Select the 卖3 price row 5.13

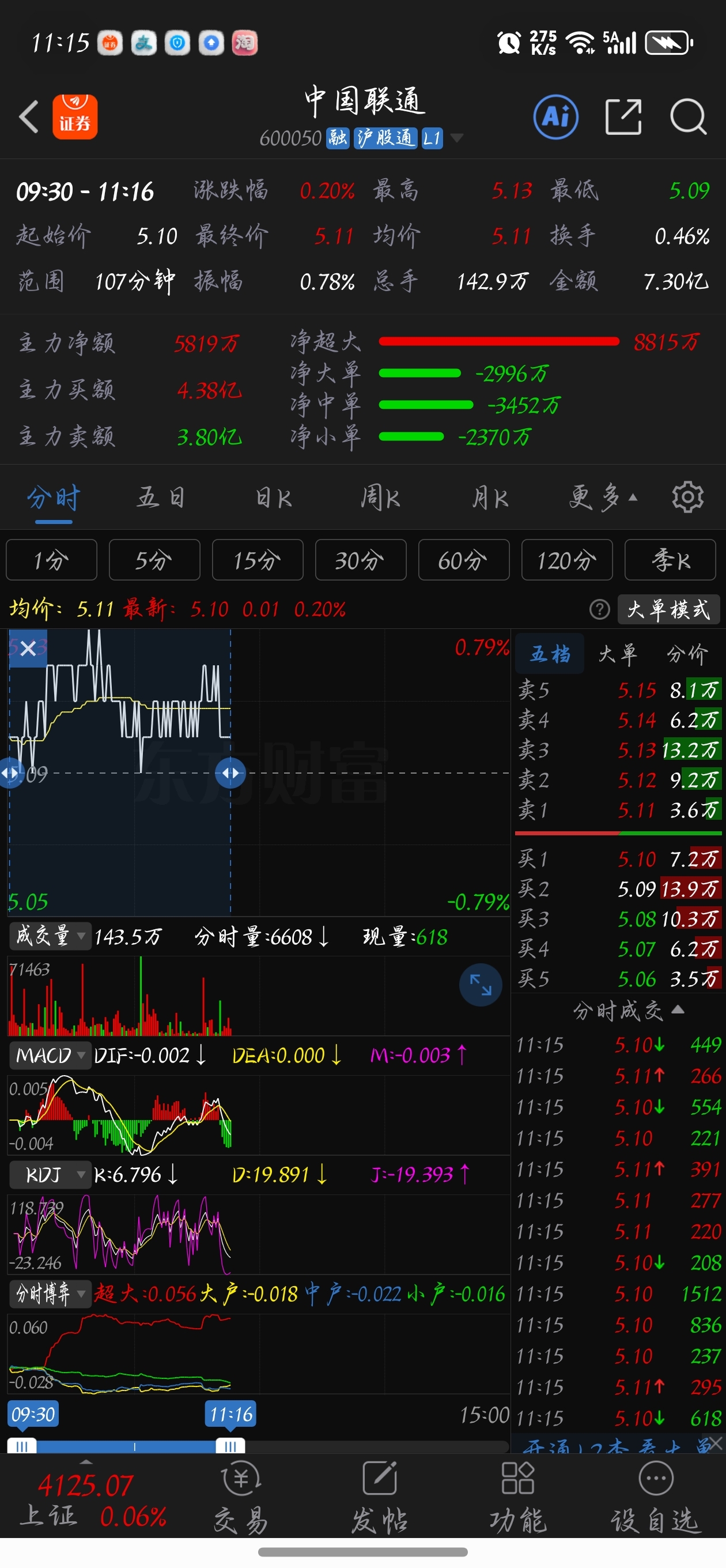(x=618, y=750)
